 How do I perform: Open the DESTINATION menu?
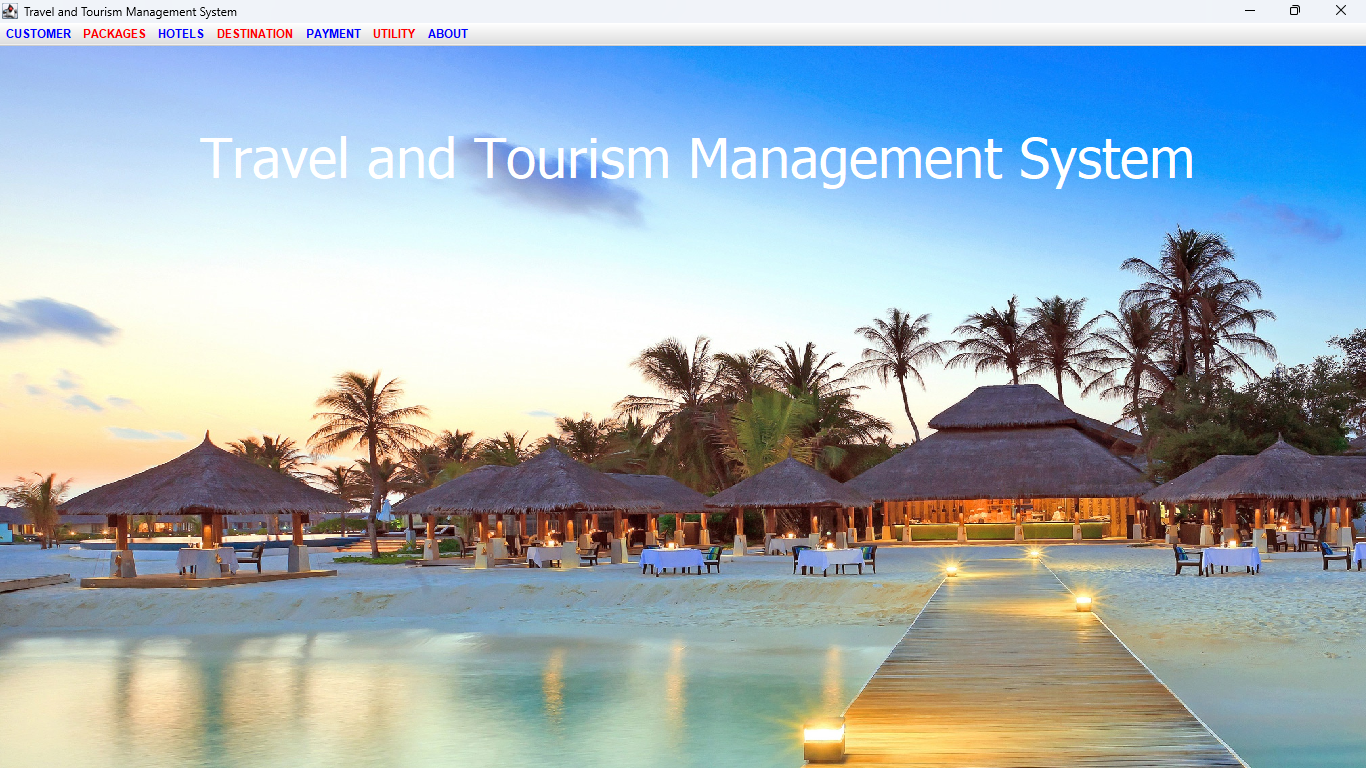pos(255,34)
